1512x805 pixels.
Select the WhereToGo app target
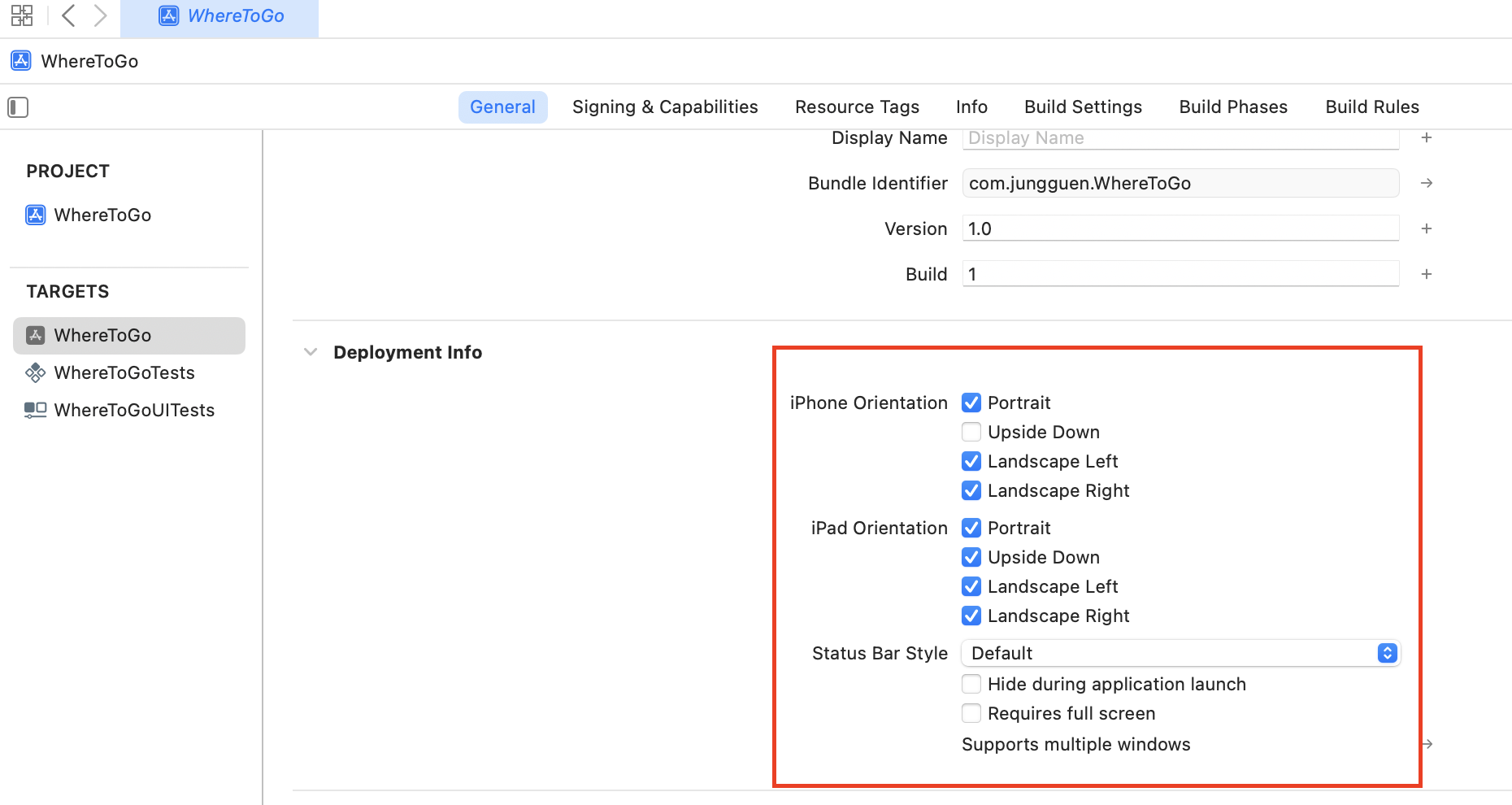(128, 335)
